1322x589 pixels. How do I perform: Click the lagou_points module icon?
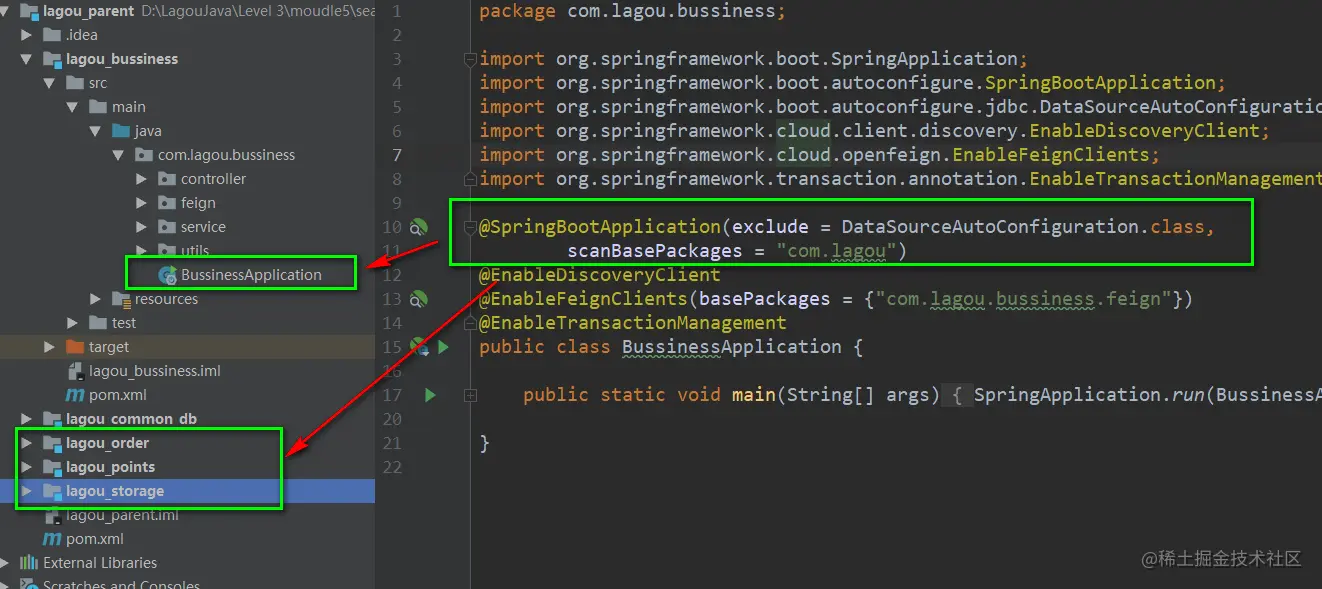(x=52, y=467)
